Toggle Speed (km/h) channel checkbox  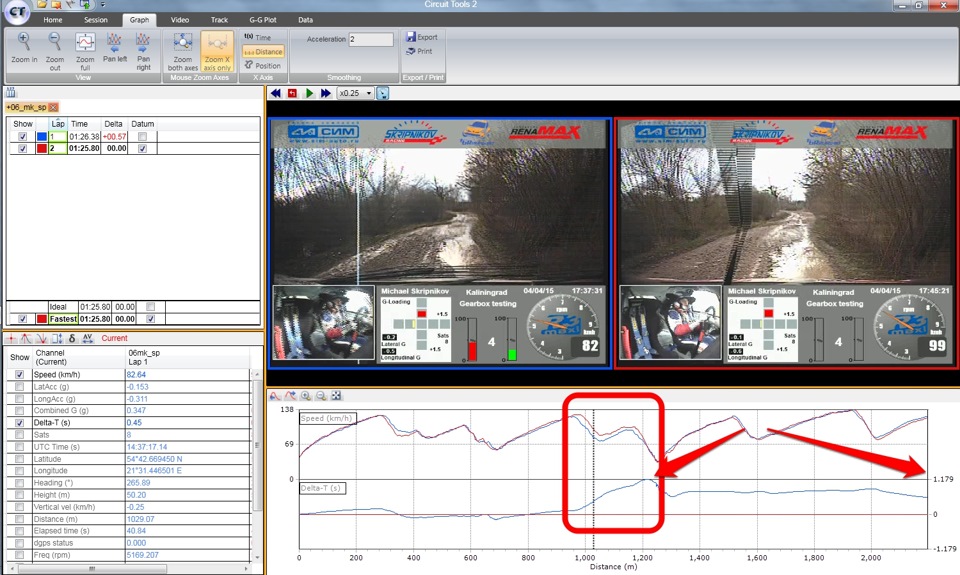point(20,374)
